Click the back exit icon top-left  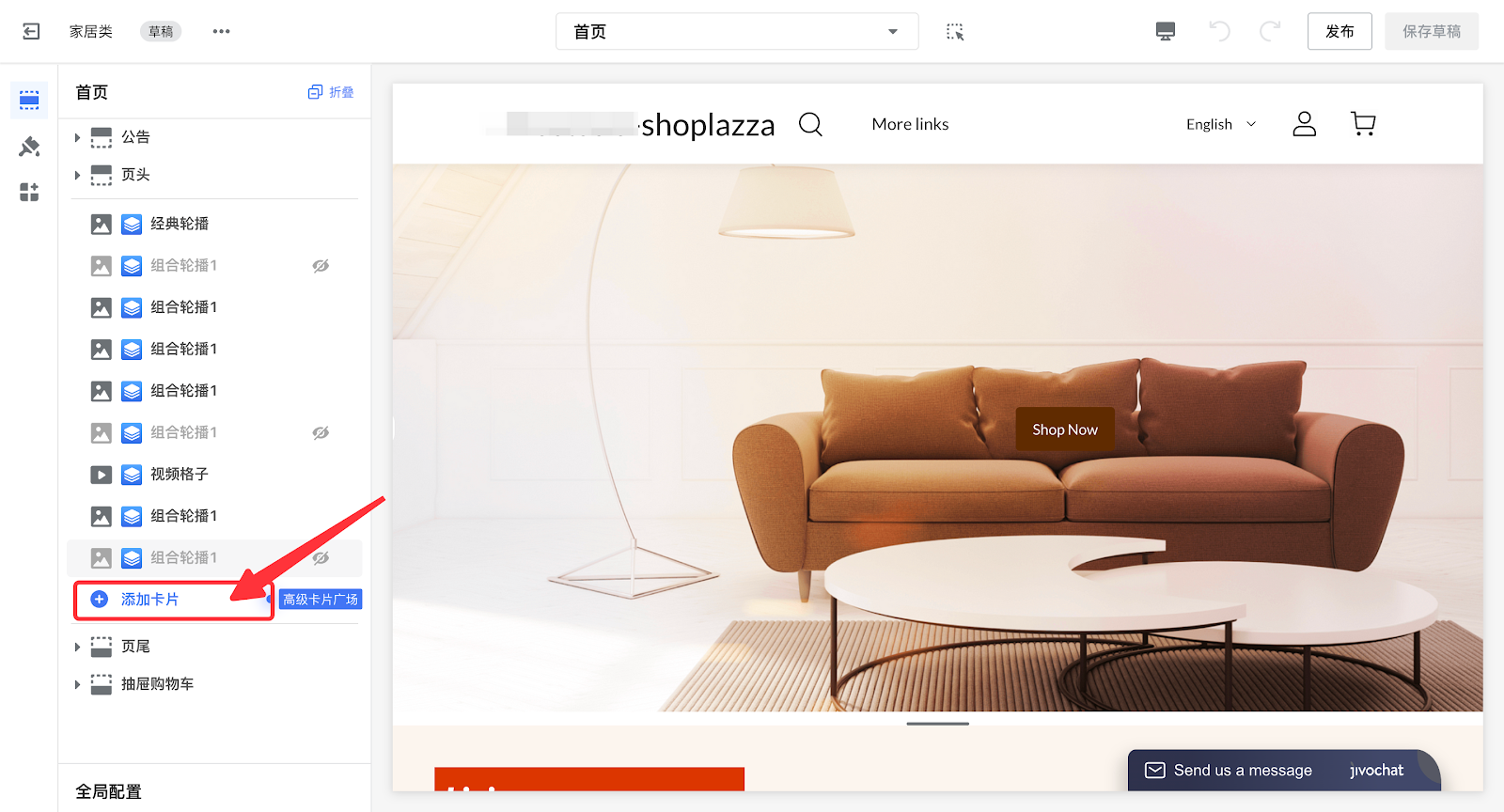pyautogui.click(x=31, y=32)
